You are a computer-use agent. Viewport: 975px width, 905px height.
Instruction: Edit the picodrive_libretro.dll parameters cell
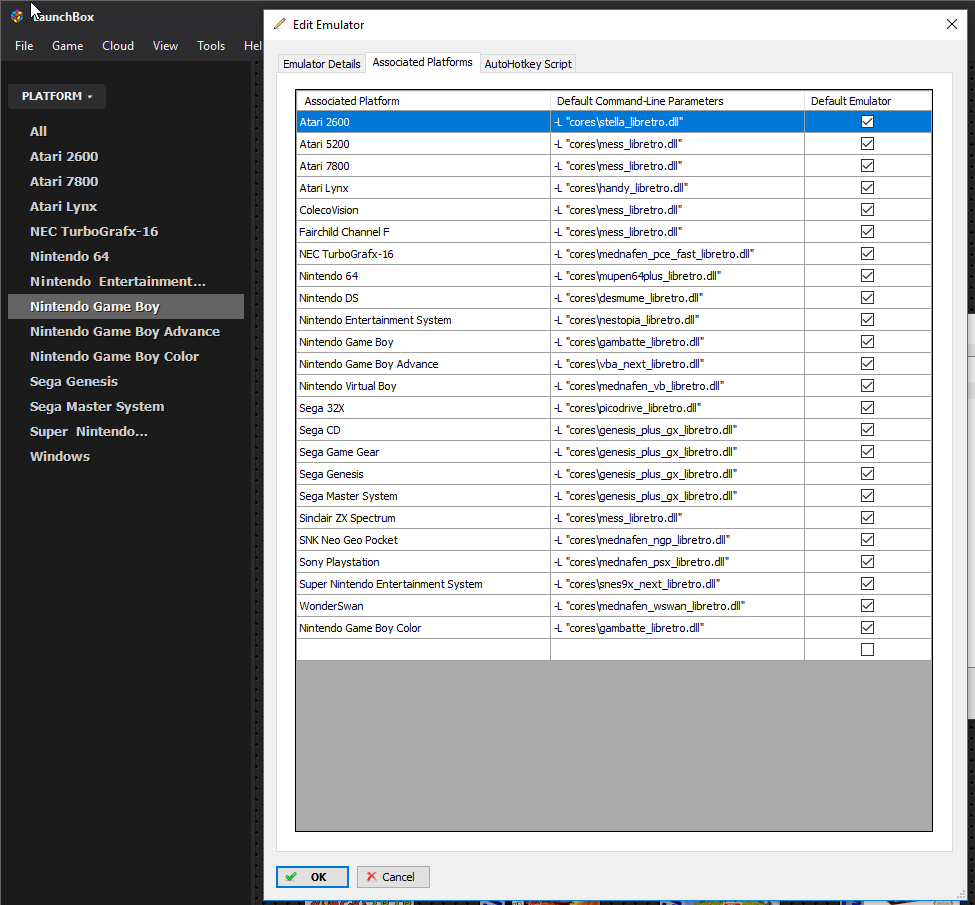(677, 408)
